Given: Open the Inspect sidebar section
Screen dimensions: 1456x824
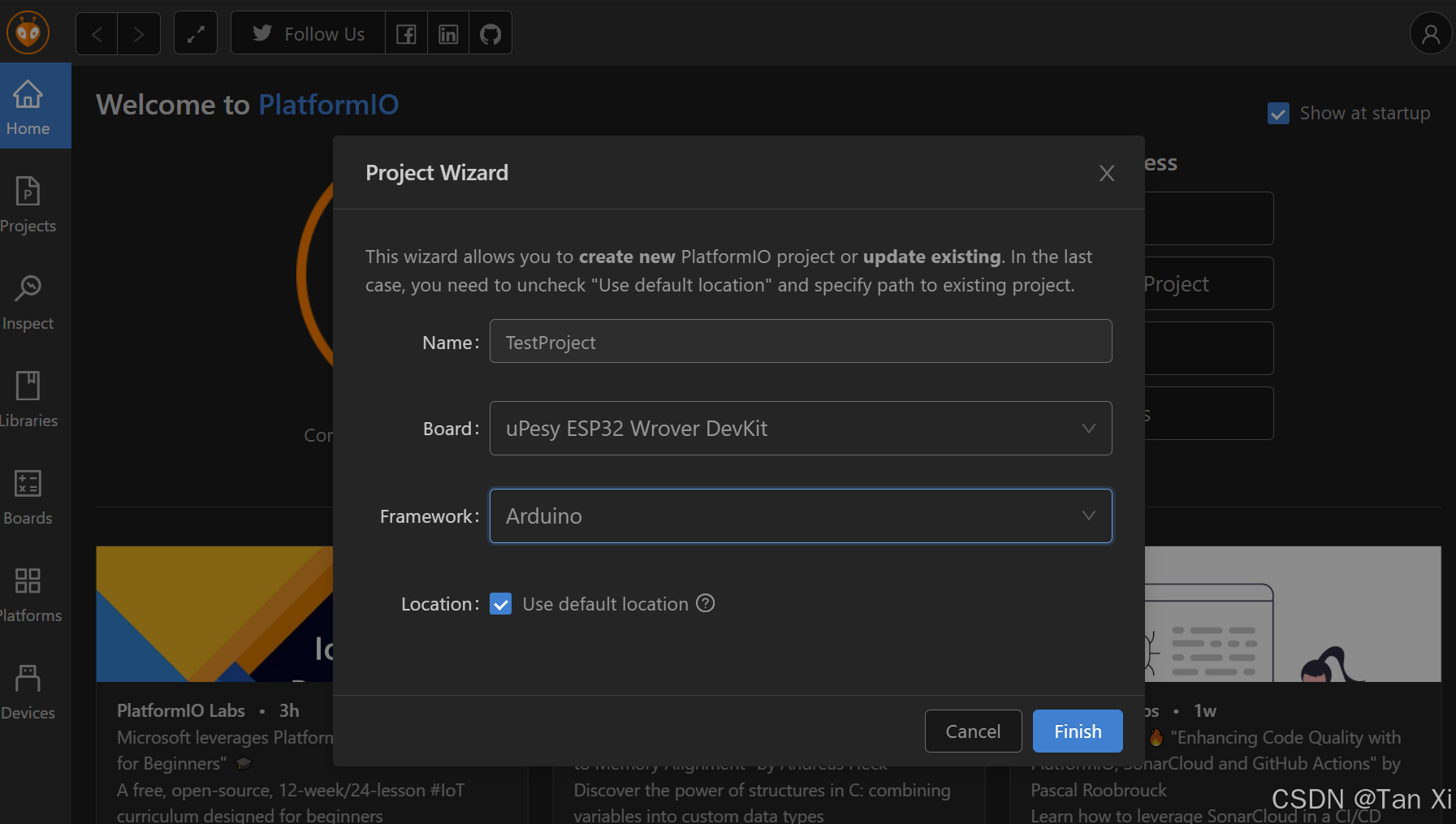Looking at the screenshot, I should (28, 302).
